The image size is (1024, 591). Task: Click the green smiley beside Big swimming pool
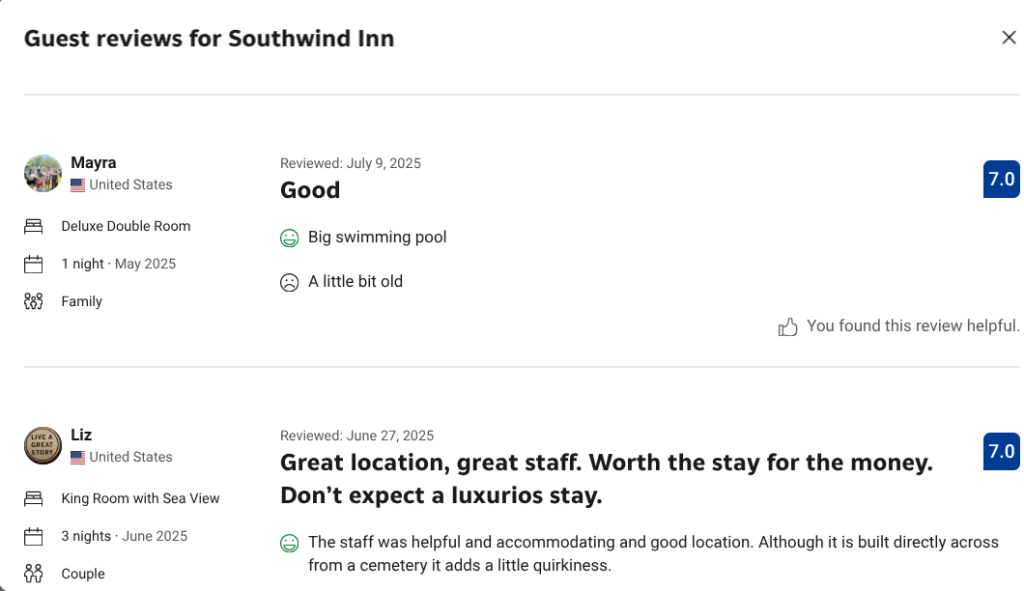289,238
